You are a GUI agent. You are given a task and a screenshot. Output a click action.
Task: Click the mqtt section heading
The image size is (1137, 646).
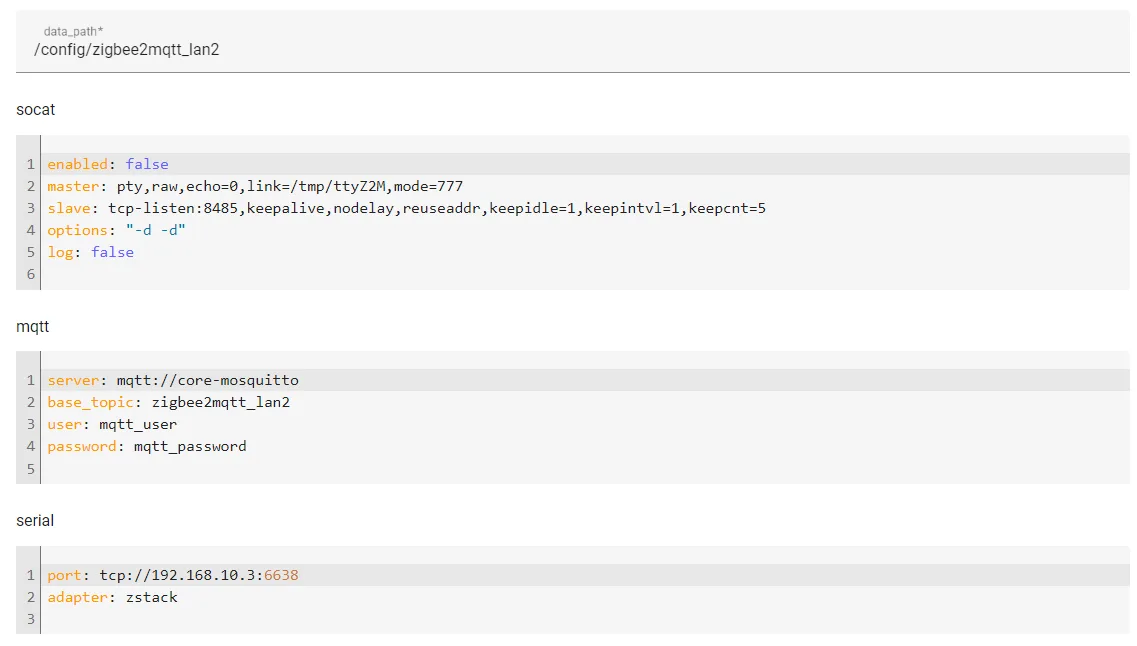(x=33, y=326)
